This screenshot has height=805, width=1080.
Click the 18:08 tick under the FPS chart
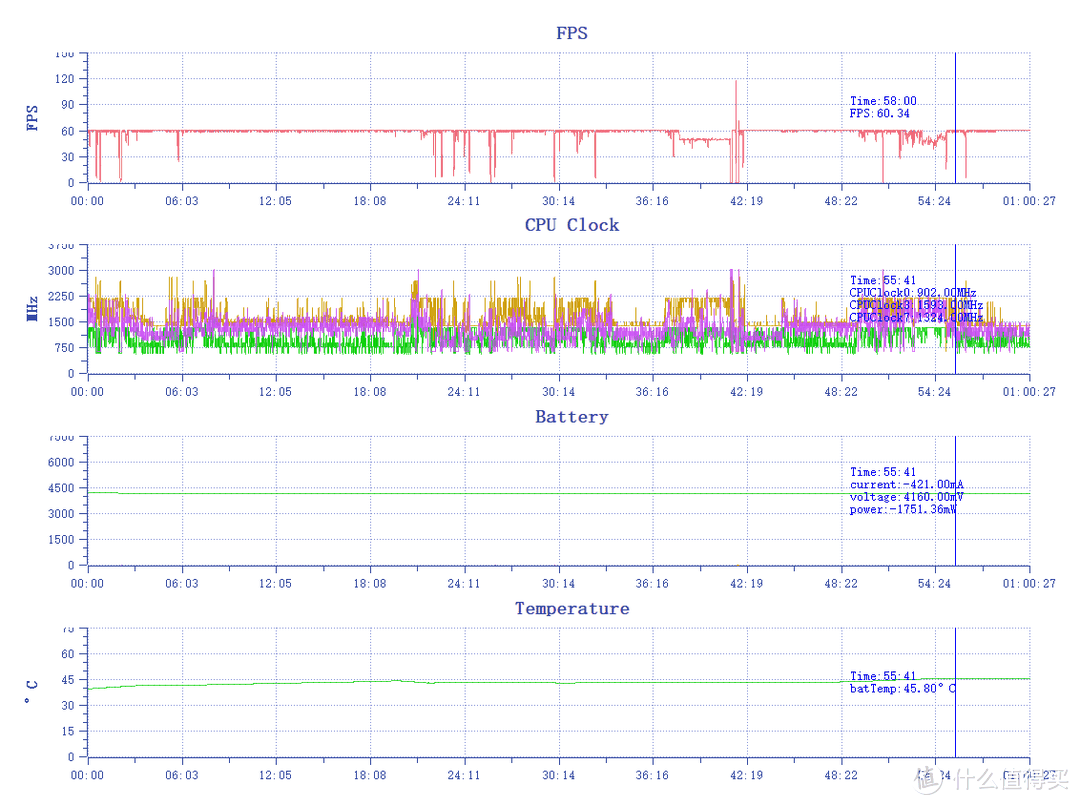(370, 201)
